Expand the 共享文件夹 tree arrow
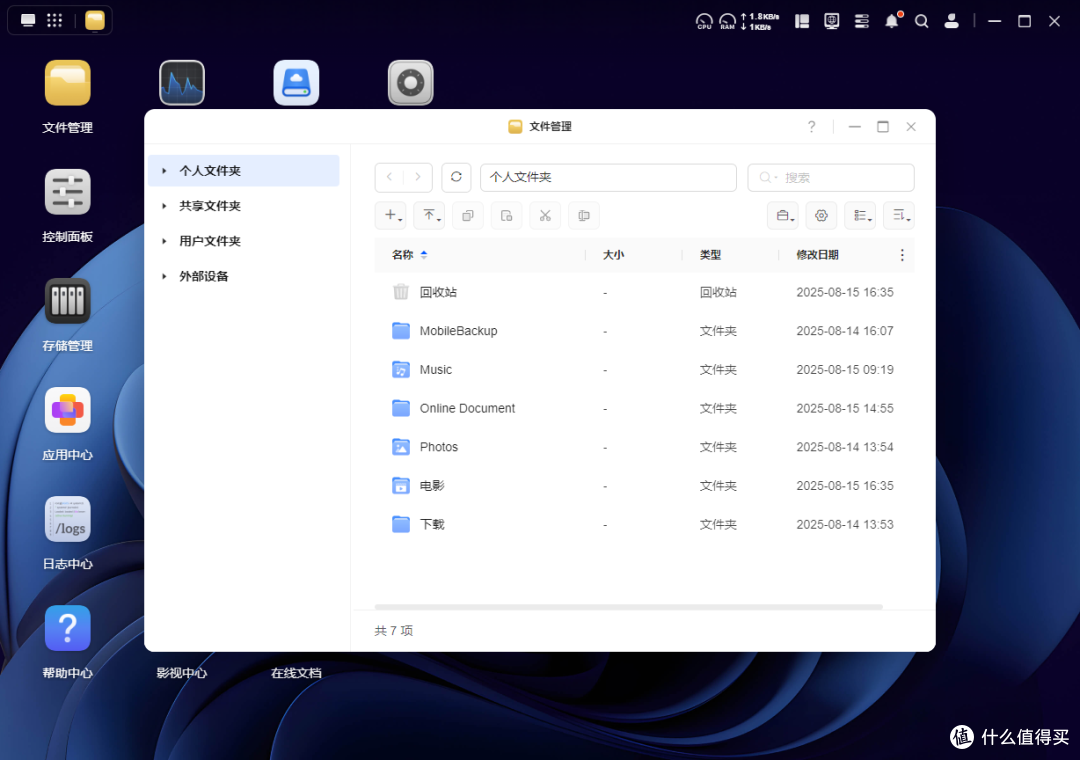 (164, 206)
